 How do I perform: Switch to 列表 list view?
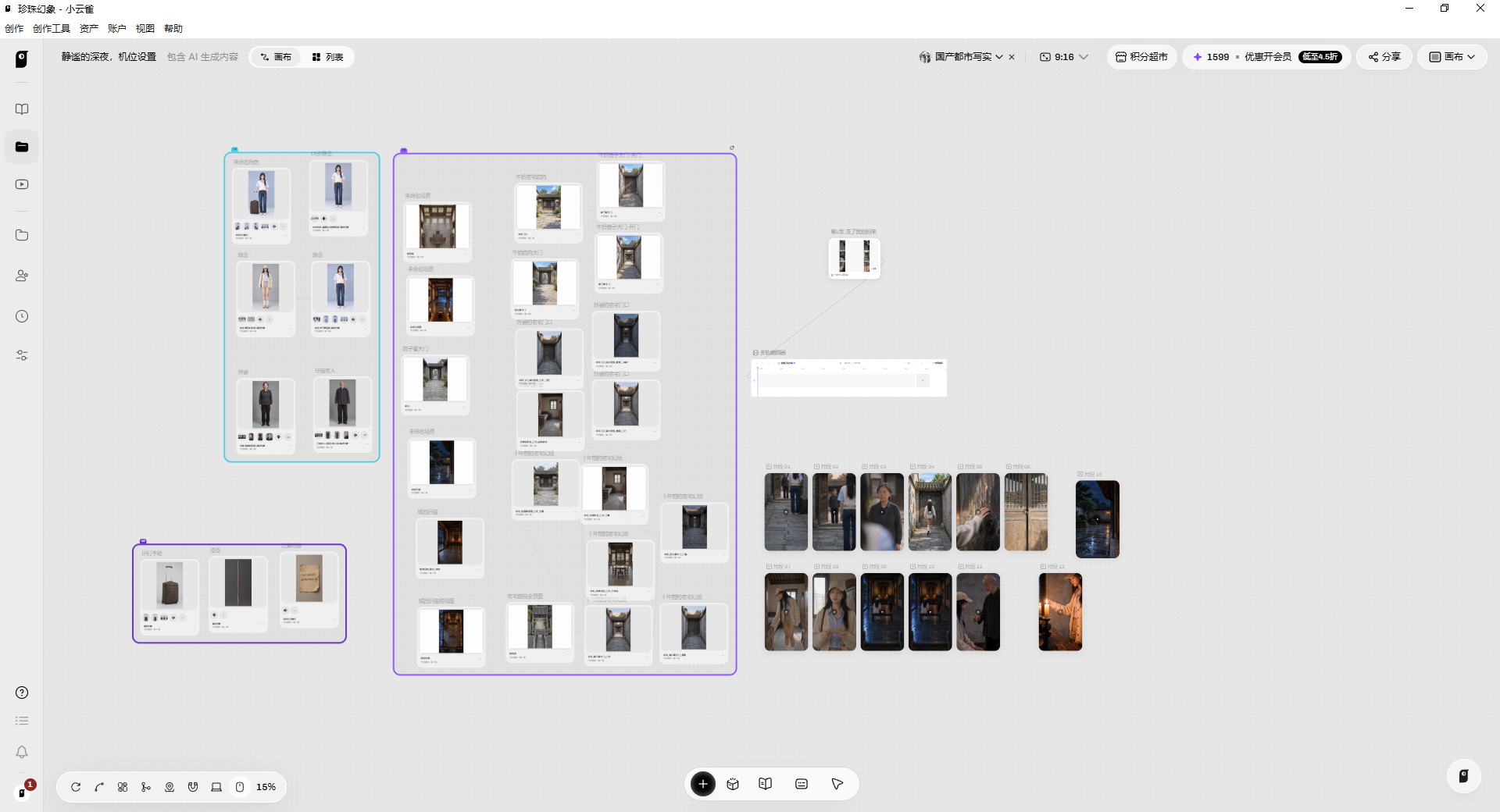[x=328, y=57]
